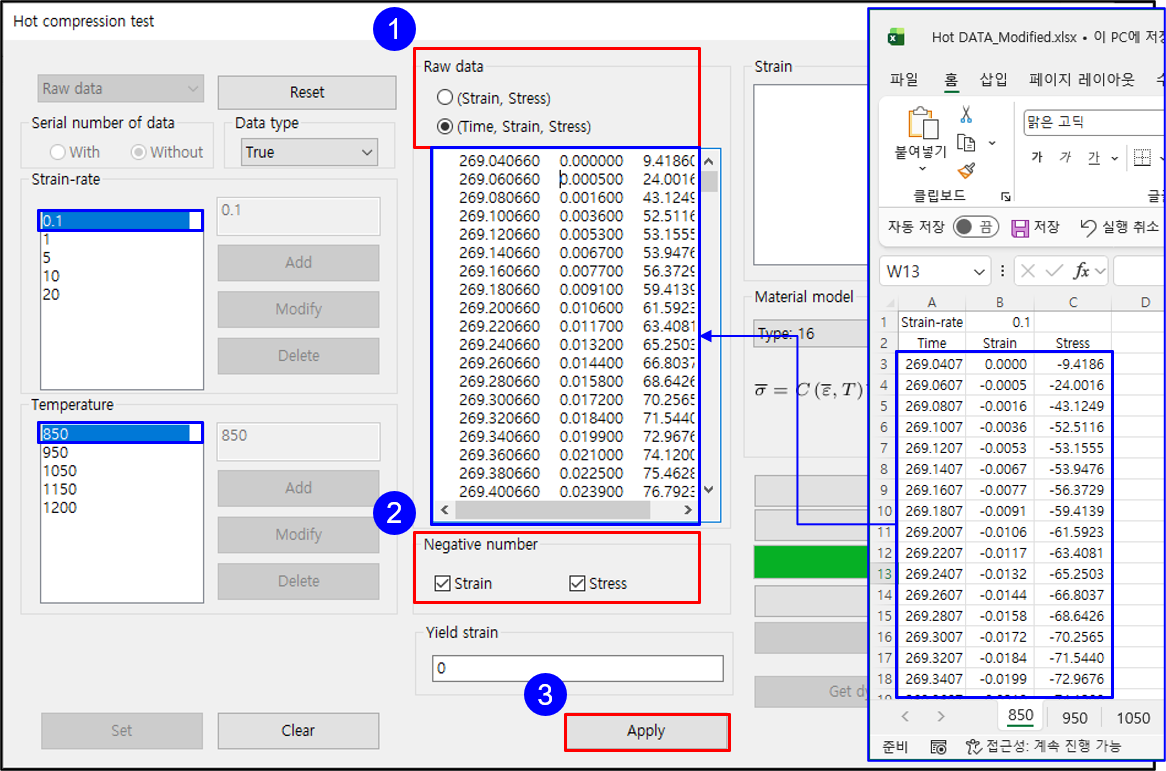Screen dimensions: 1166x771
Task: Select Excel column B header
Action: pos(999,302)
